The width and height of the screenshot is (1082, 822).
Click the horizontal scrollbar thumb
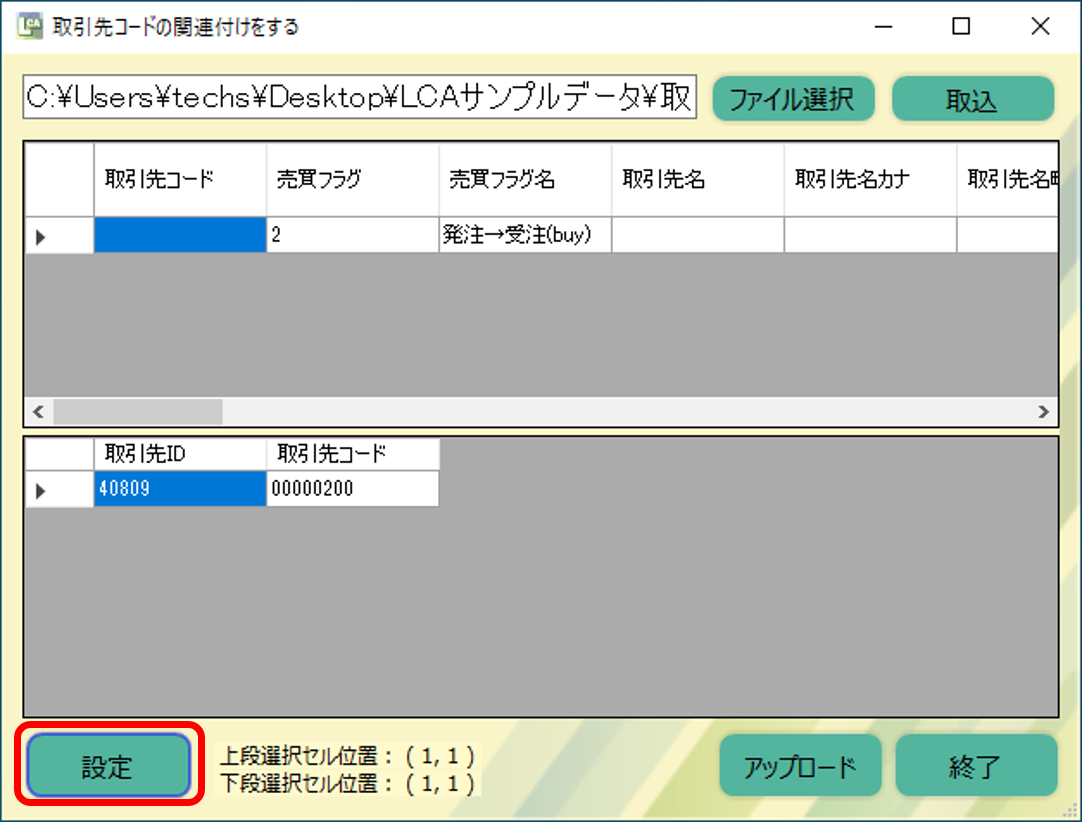pos(138,411)
